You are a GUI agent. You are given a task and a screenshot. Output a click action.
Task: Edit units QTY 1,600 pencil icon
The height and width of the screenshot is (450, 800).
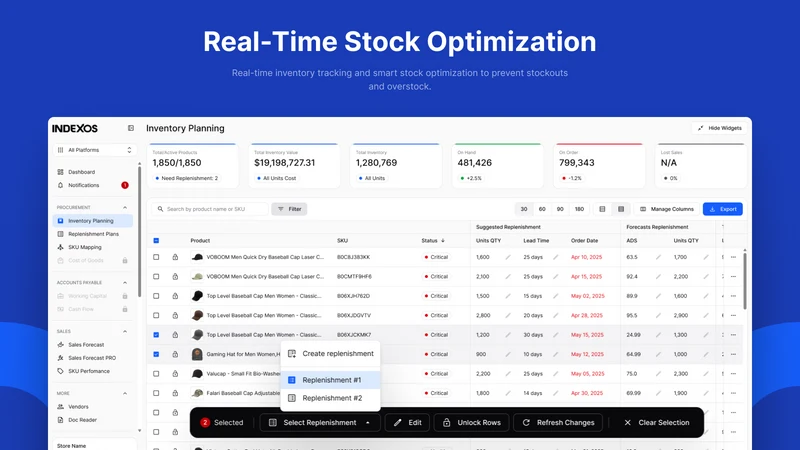click(x=508, y=257)
